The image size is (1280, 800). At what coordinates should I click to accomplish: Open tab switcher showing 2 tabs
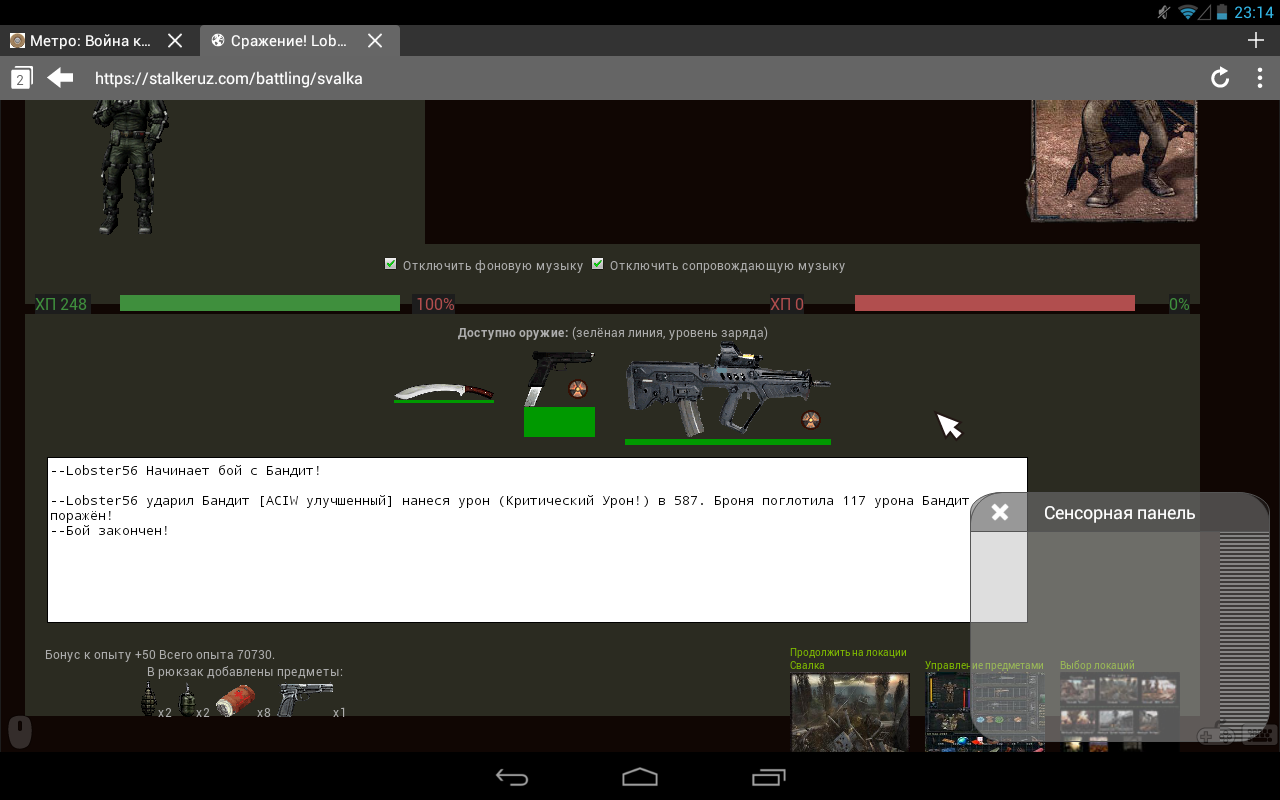[x=22, y=78]
